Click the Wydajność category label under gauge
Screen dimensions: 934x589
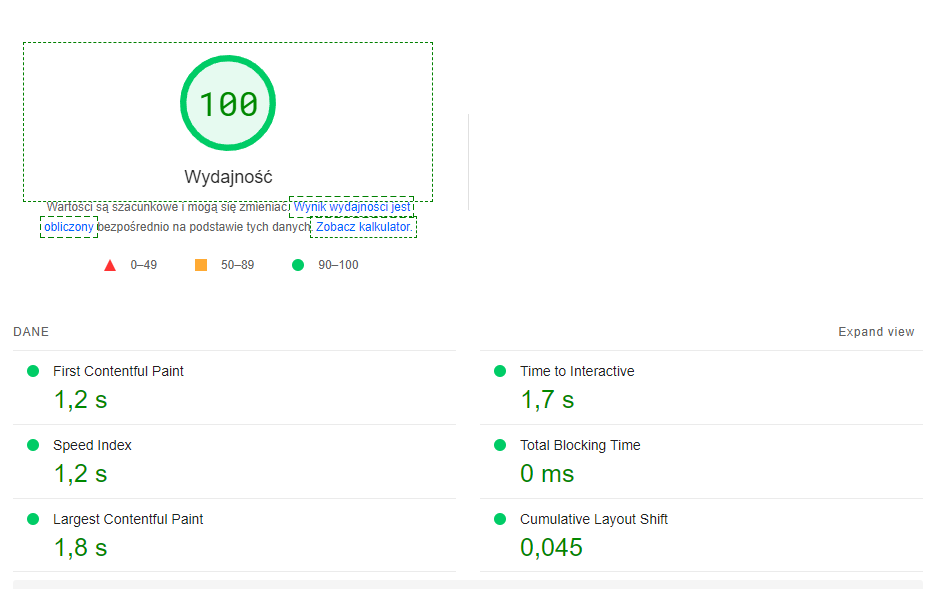pyautogui.click(x=228, y=177)
